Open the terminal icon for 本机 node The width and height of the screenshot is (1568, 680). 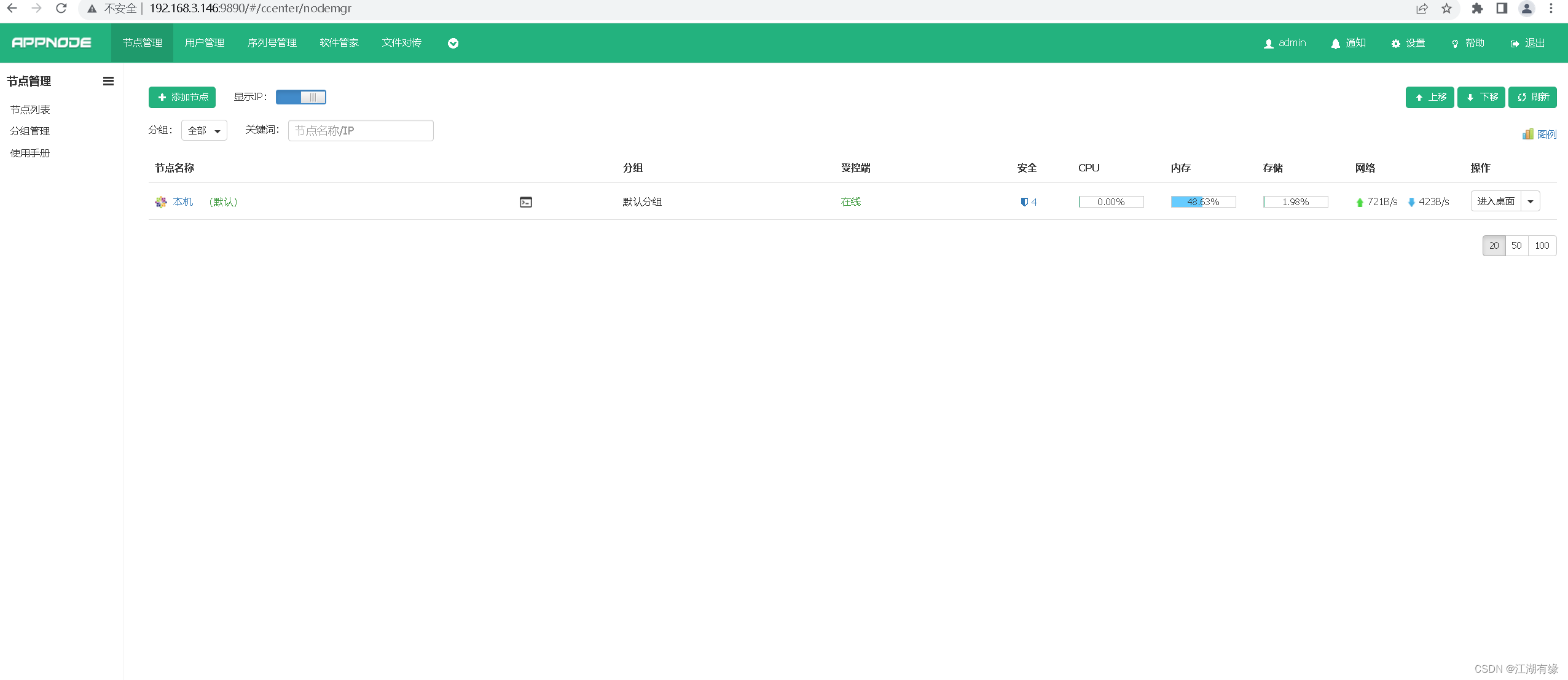526,202
